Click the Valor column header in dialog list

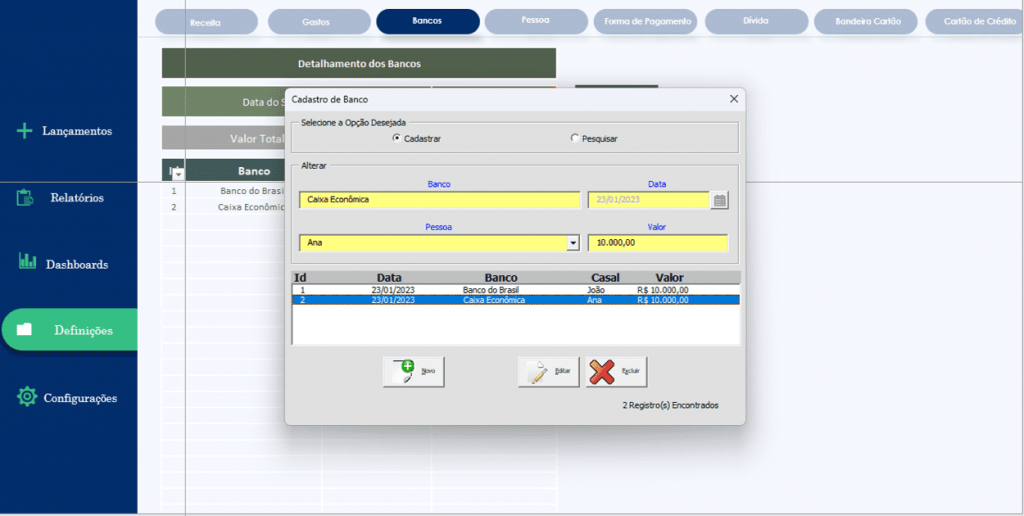669,278
